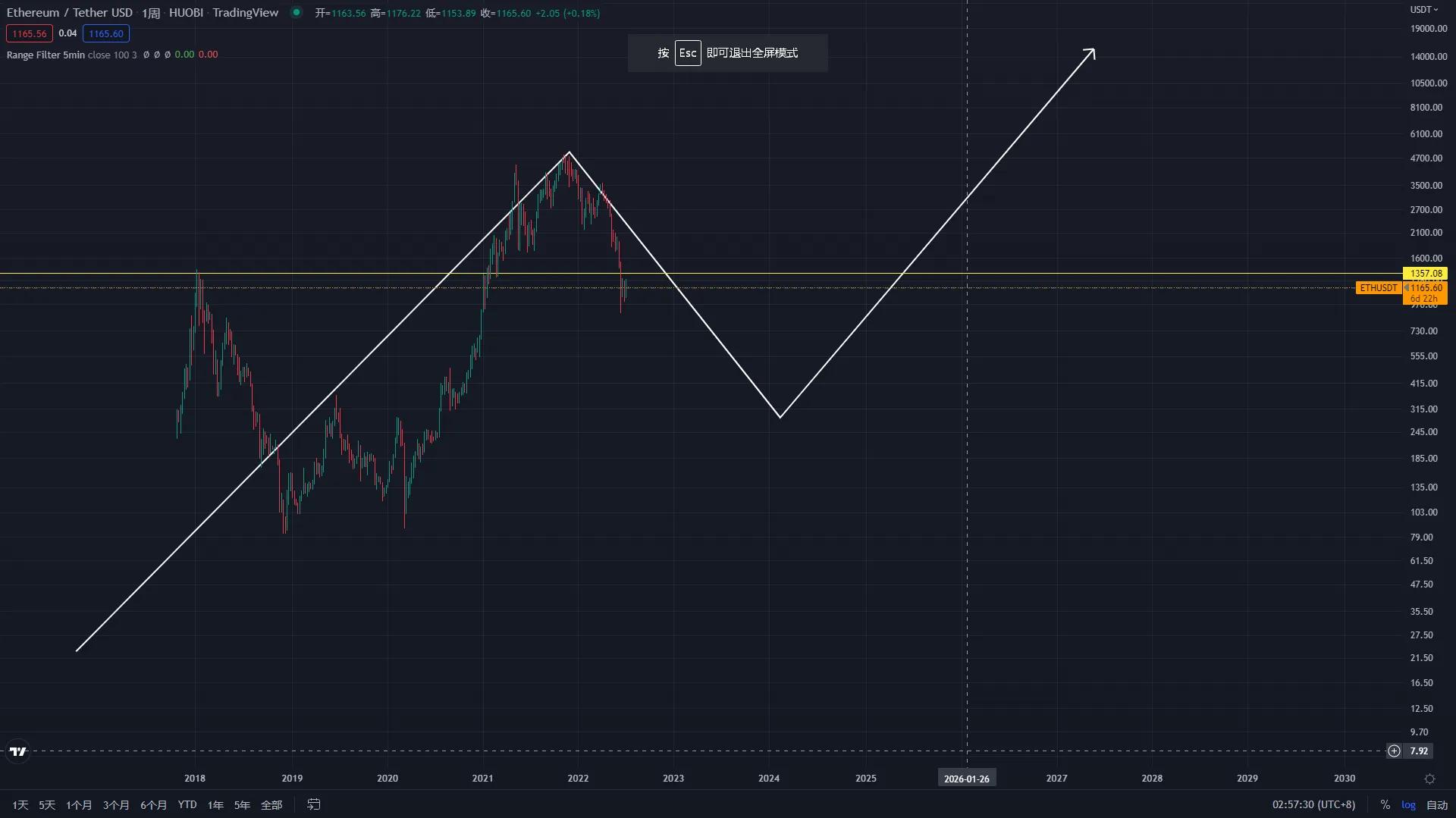Select the 1个月 time range
1456x818 pixels.
point(79,804)
